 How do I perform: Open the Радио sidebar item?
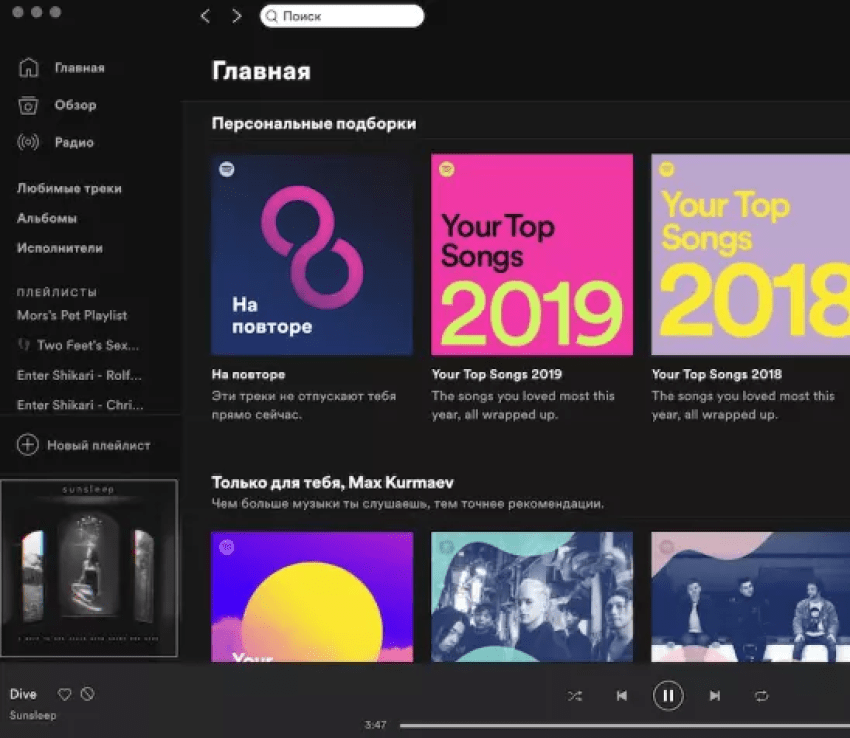point(74,143)
